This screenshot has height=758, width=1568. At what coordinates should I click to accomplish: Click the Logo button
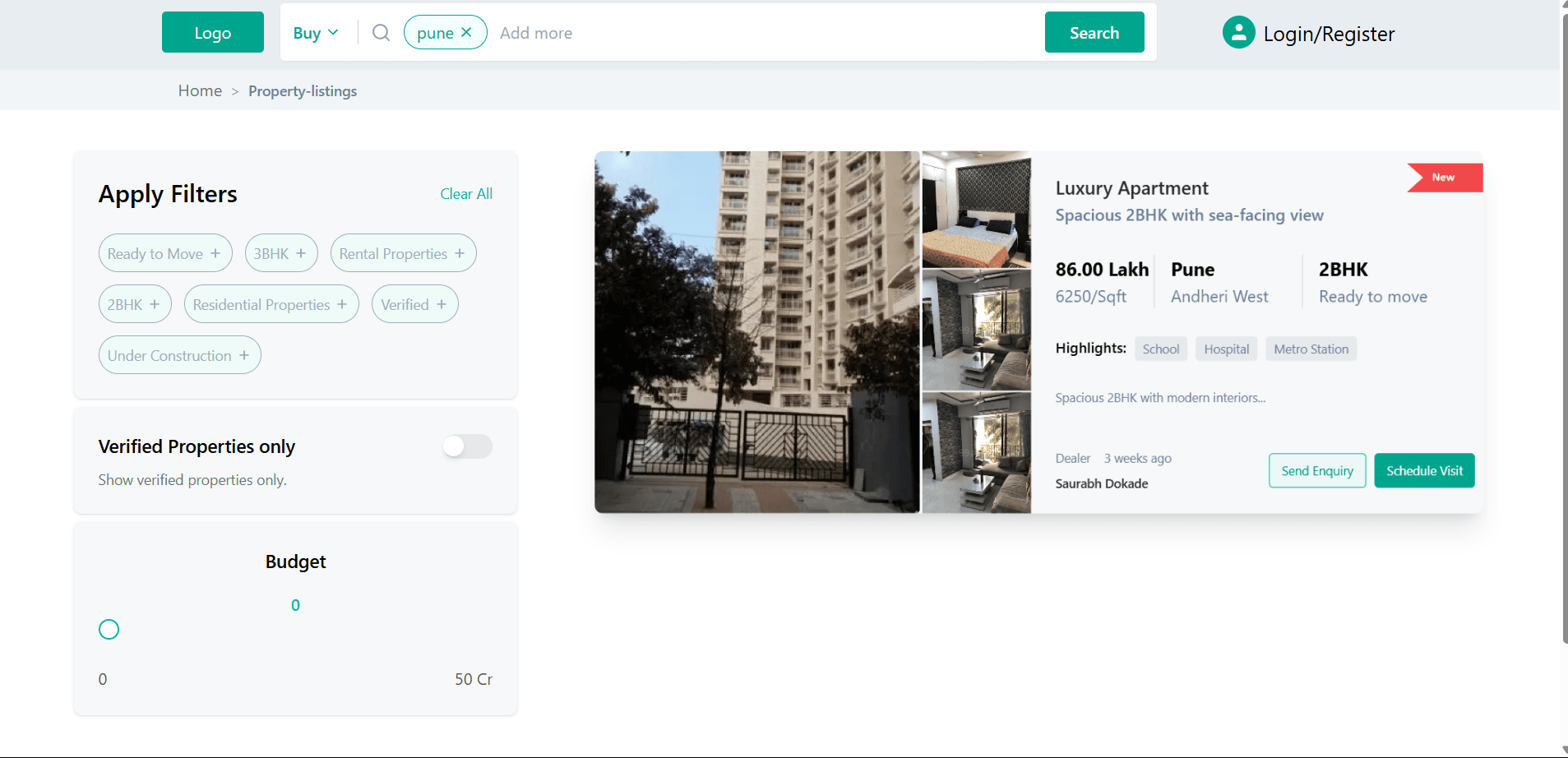tap(213, 33)
